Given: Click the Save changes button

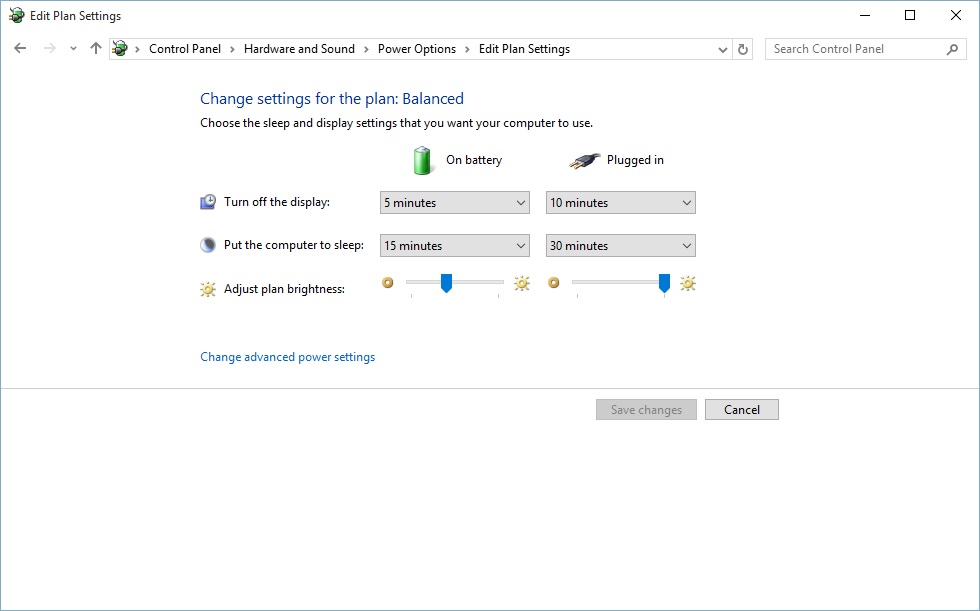Looking at the screenshot, I should tap(646, 410).
